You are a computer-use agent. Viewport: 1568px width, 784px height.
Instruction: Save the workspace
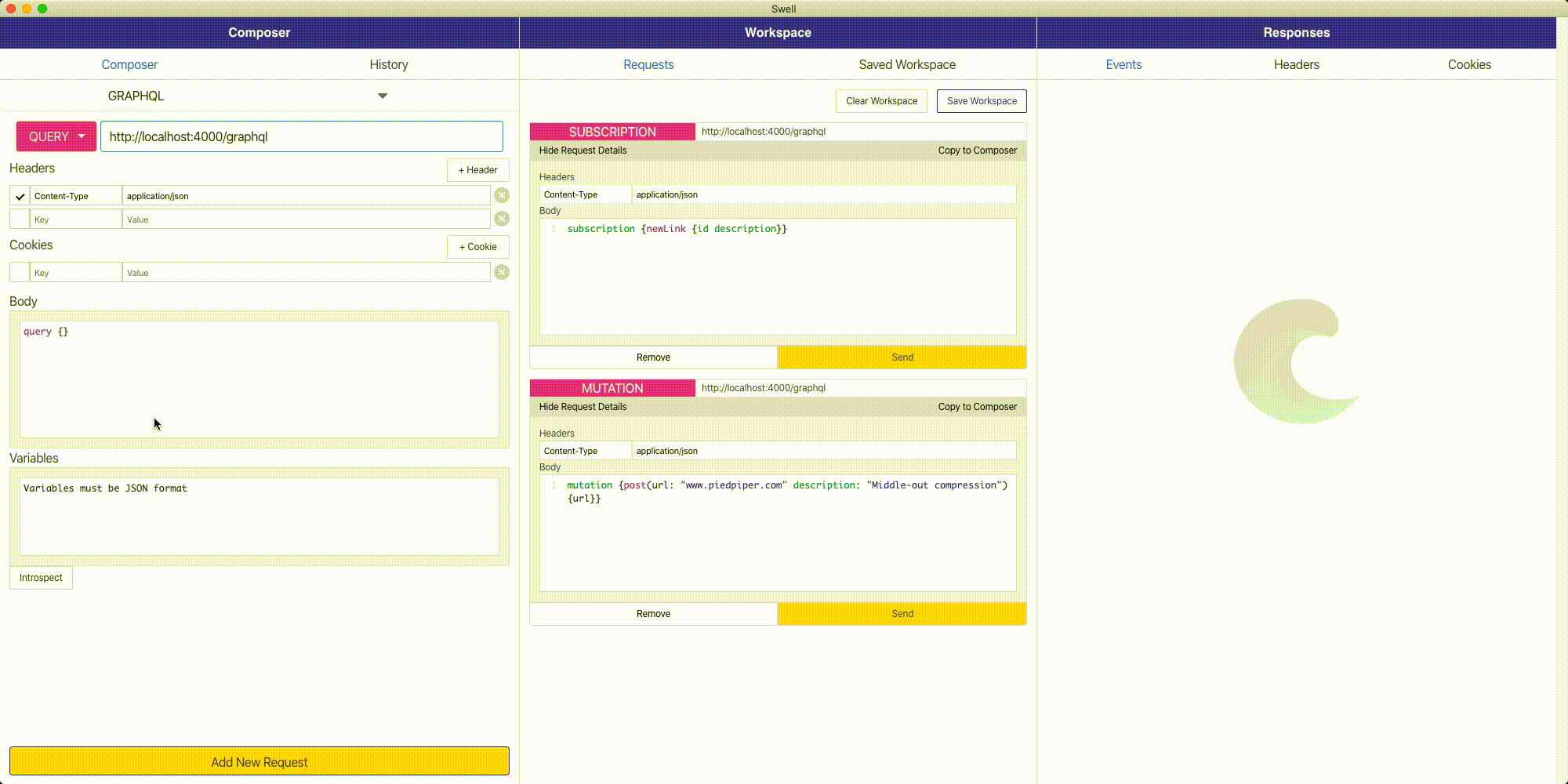[x=982, y=101]
